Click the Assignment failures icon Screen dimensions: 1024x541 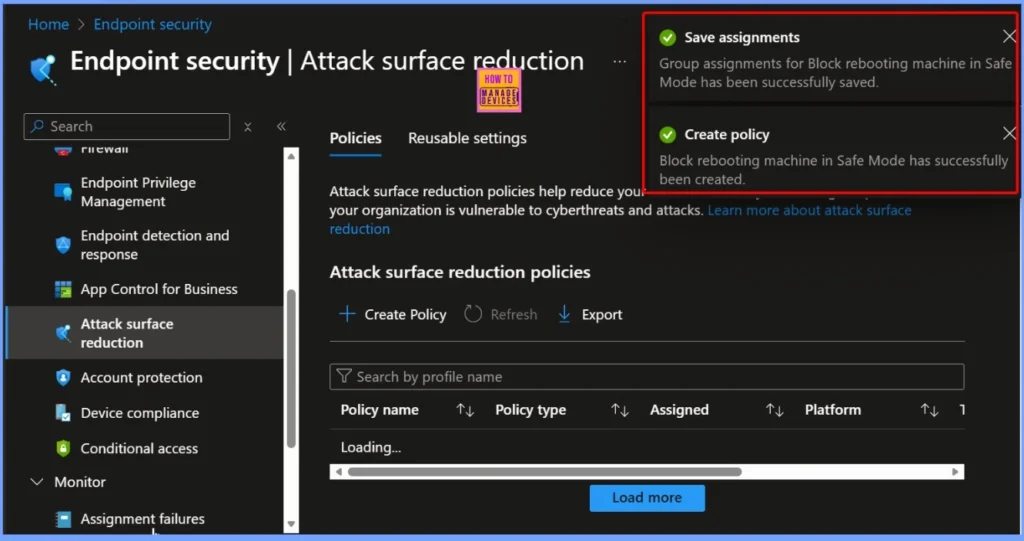pos(63,519)
